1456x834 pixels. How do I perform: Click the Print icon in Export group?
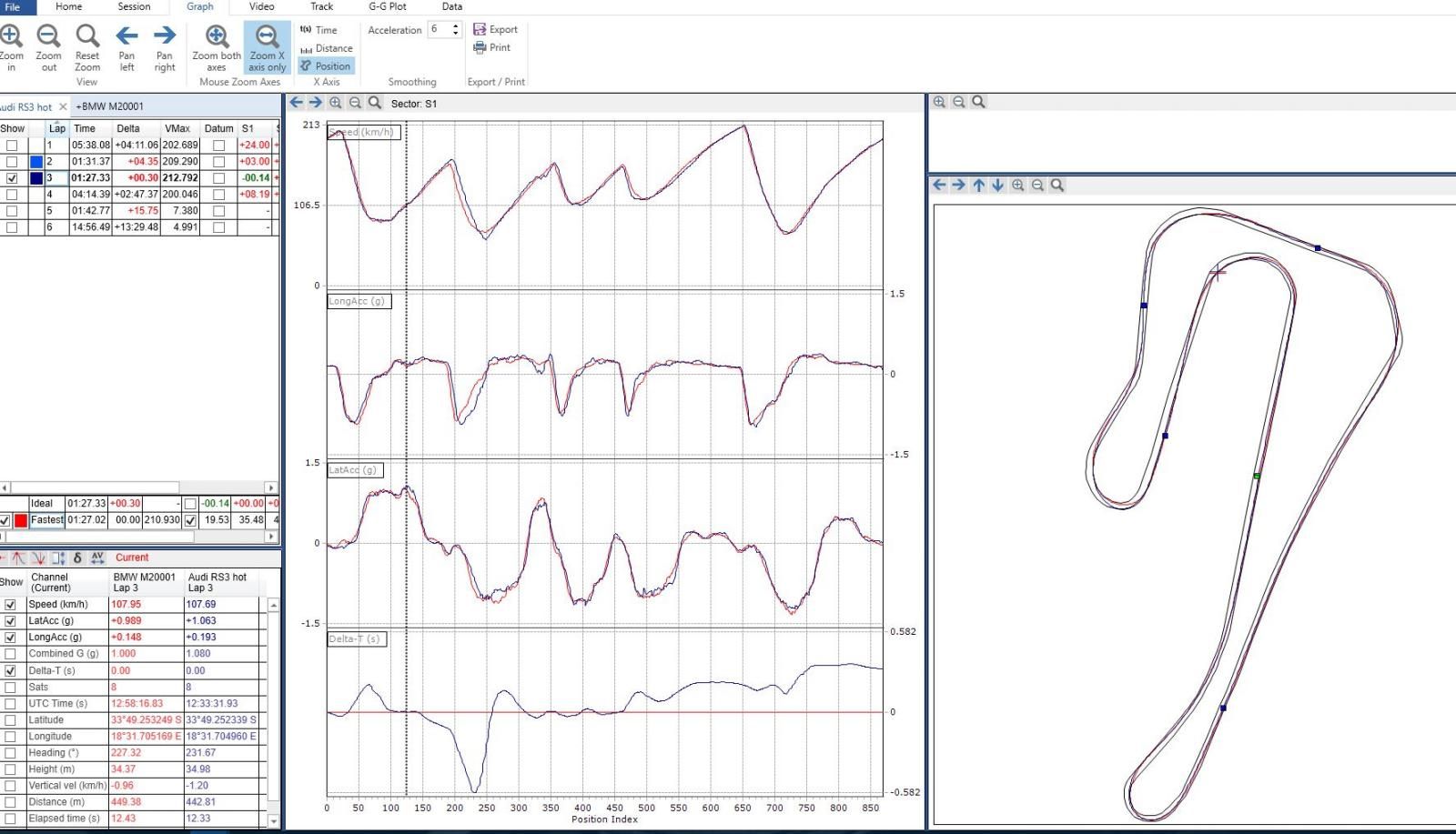point(480,47)
